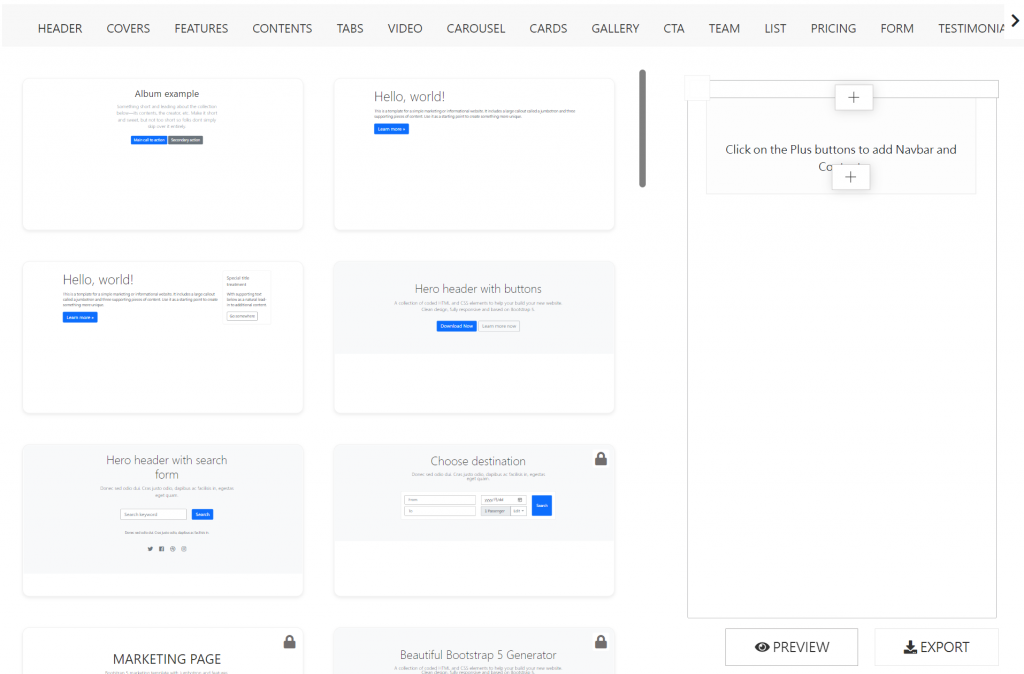Screen dimensions: 1024x674
Task: Switch to the COVERS tab
Action: pyautogui.click(x=128, y=29)
